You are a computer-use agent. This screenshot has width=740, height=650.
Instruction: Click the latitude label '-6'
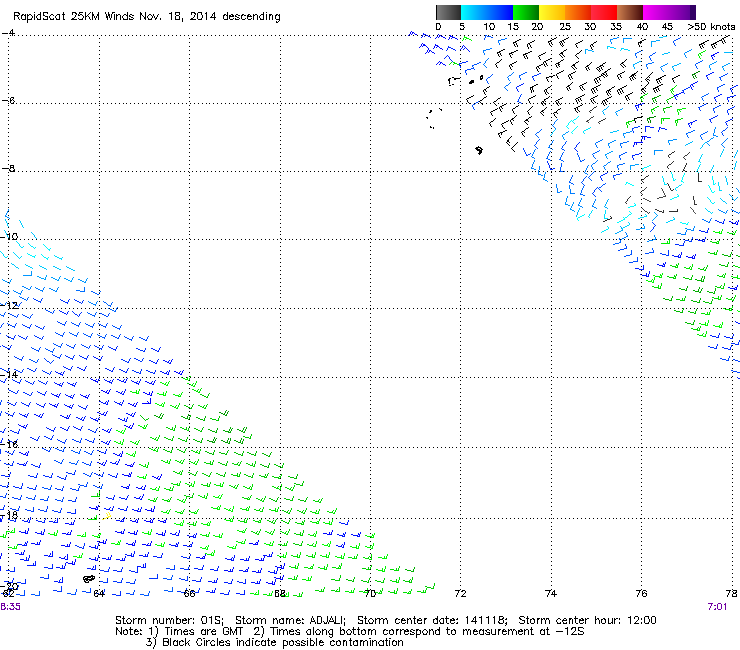click(8, 101)
